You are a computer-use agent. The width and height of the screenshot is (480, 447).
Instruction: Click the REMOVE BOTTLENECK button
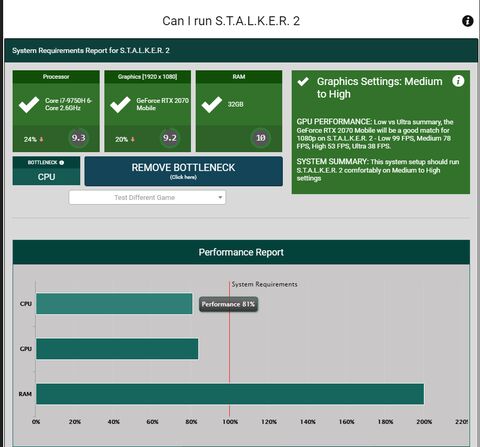183,171
